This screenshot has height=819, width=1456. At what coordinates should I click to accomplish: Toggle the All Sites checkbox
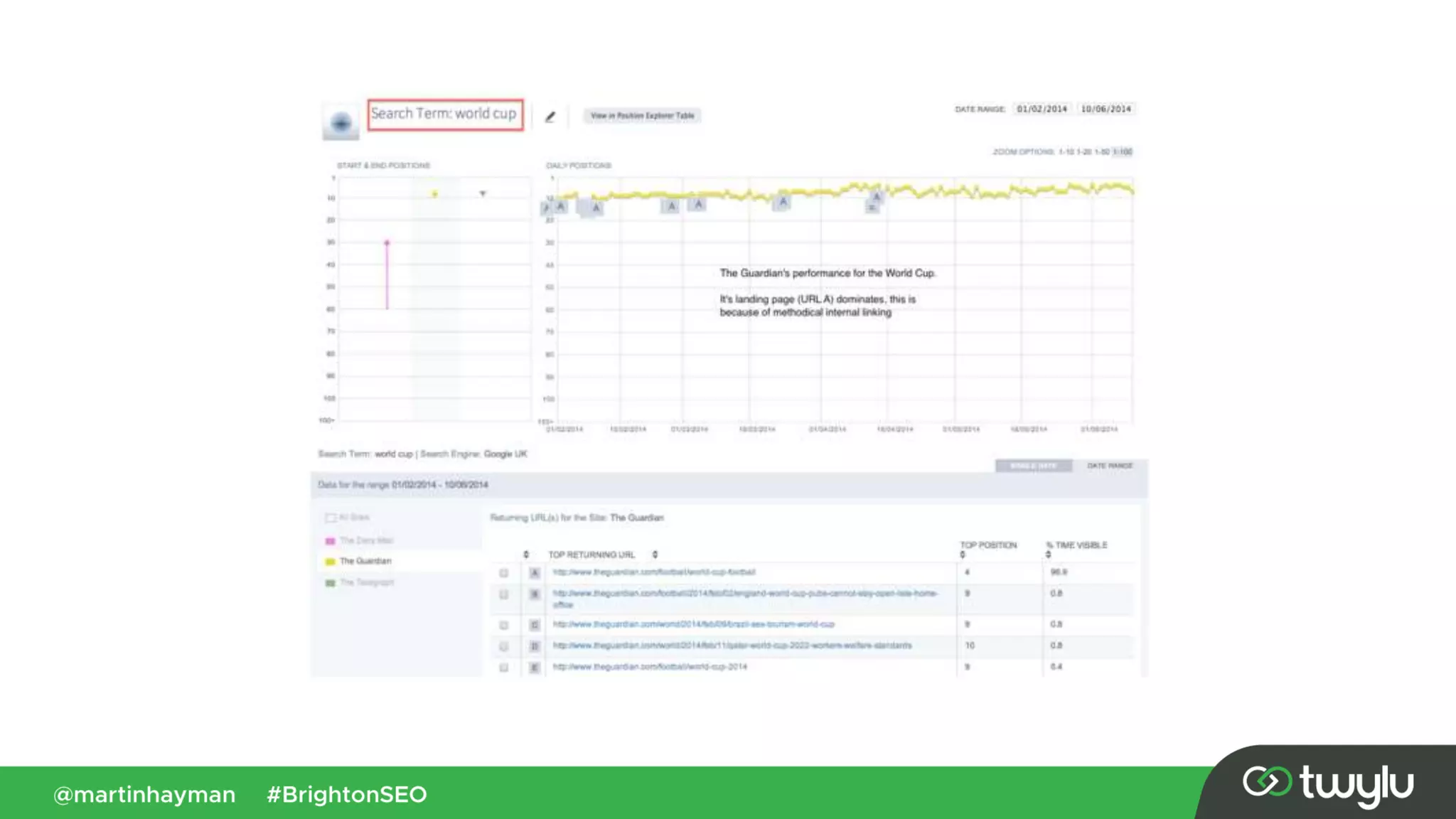pyautogui.click(x=330, y=518)
